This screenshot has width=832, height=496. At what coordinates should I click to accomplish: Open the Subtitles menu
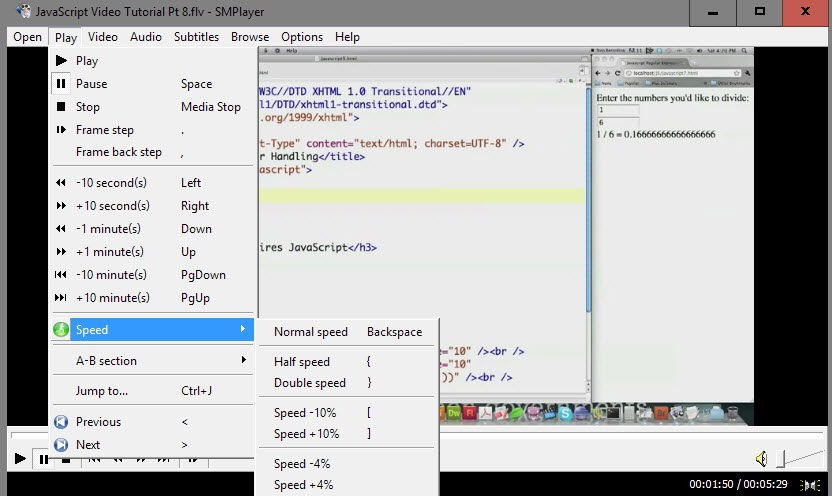[x=196, y=37]
